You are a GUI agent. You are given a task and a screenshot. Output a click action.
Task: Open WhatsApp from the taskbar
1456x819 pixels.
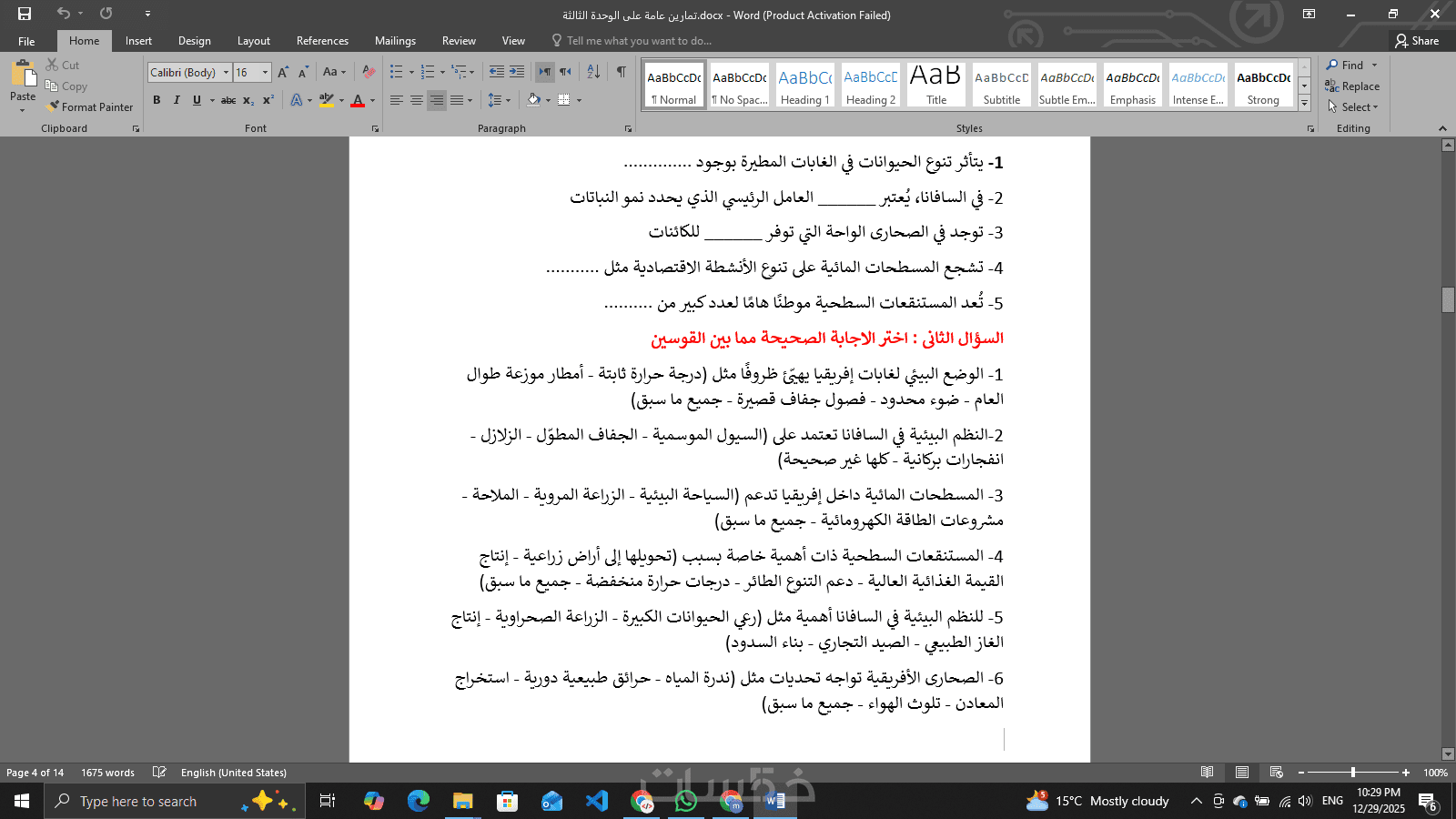(686, 801)
